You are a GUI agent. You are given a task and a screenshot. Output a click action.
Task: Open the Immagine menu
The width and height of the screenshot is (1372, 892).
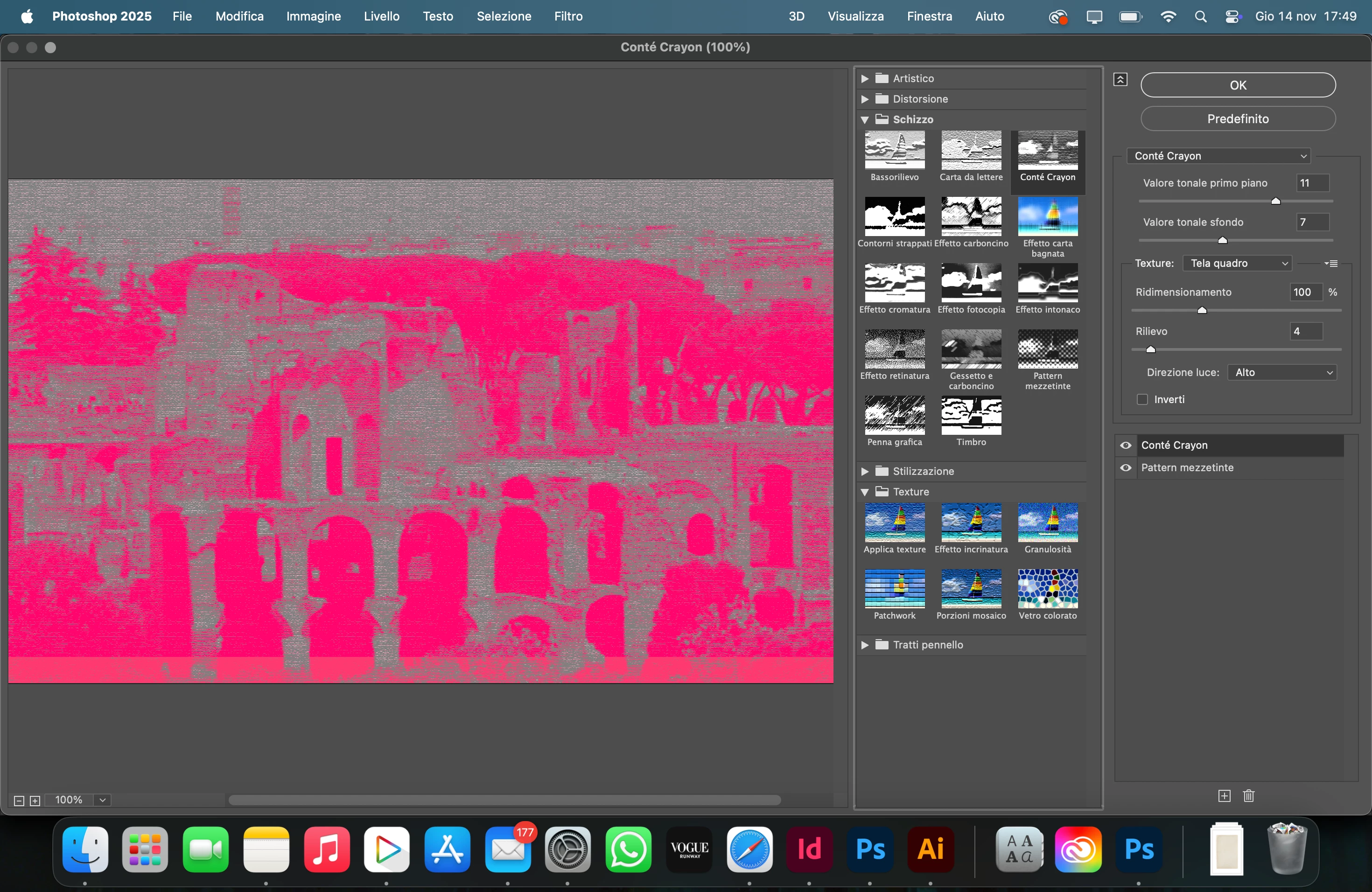313,16
